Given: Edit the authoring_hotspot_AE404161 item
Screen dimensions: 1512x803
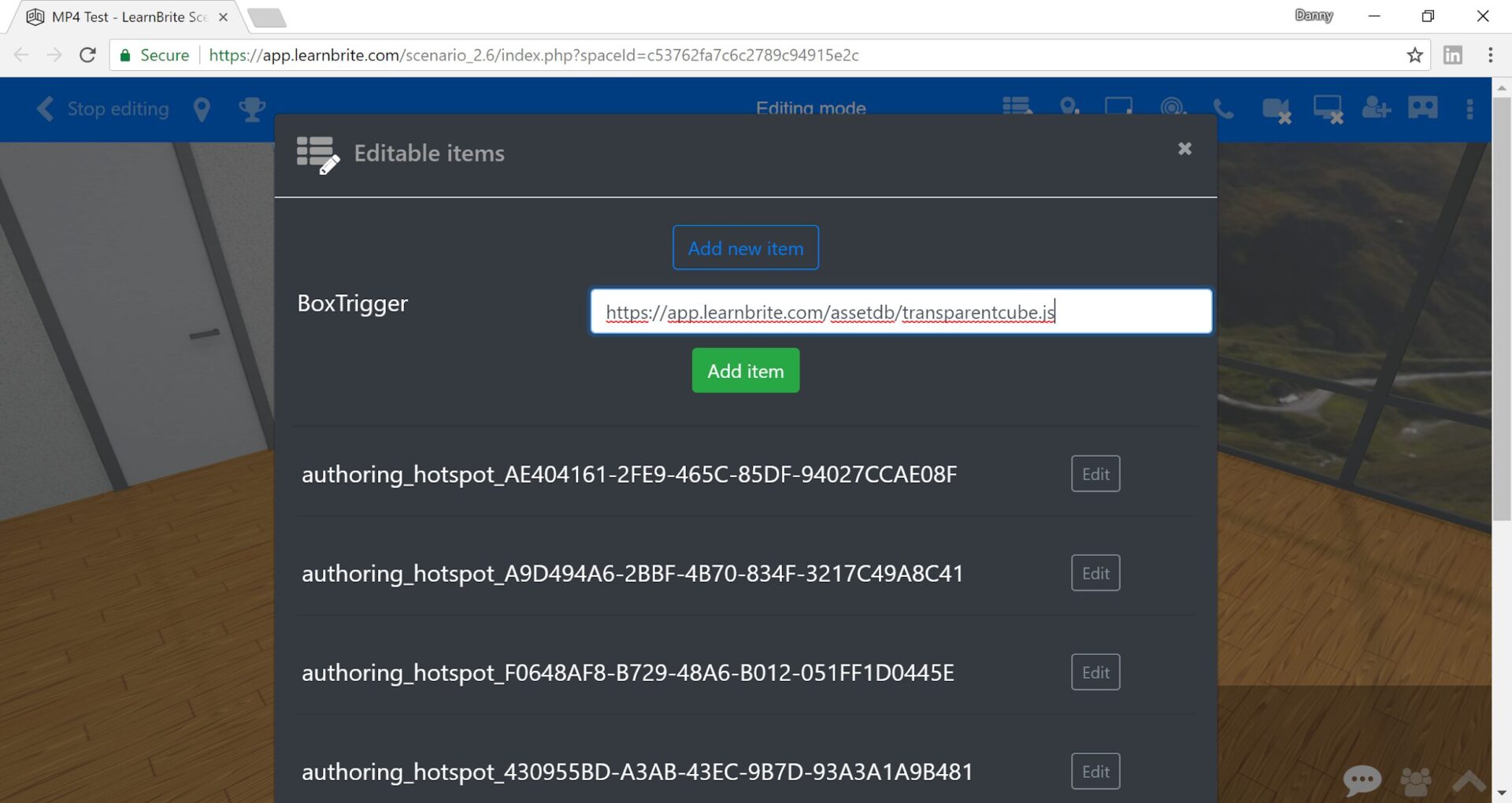Looking at the screenshot, I should (x=1095, y=474).
